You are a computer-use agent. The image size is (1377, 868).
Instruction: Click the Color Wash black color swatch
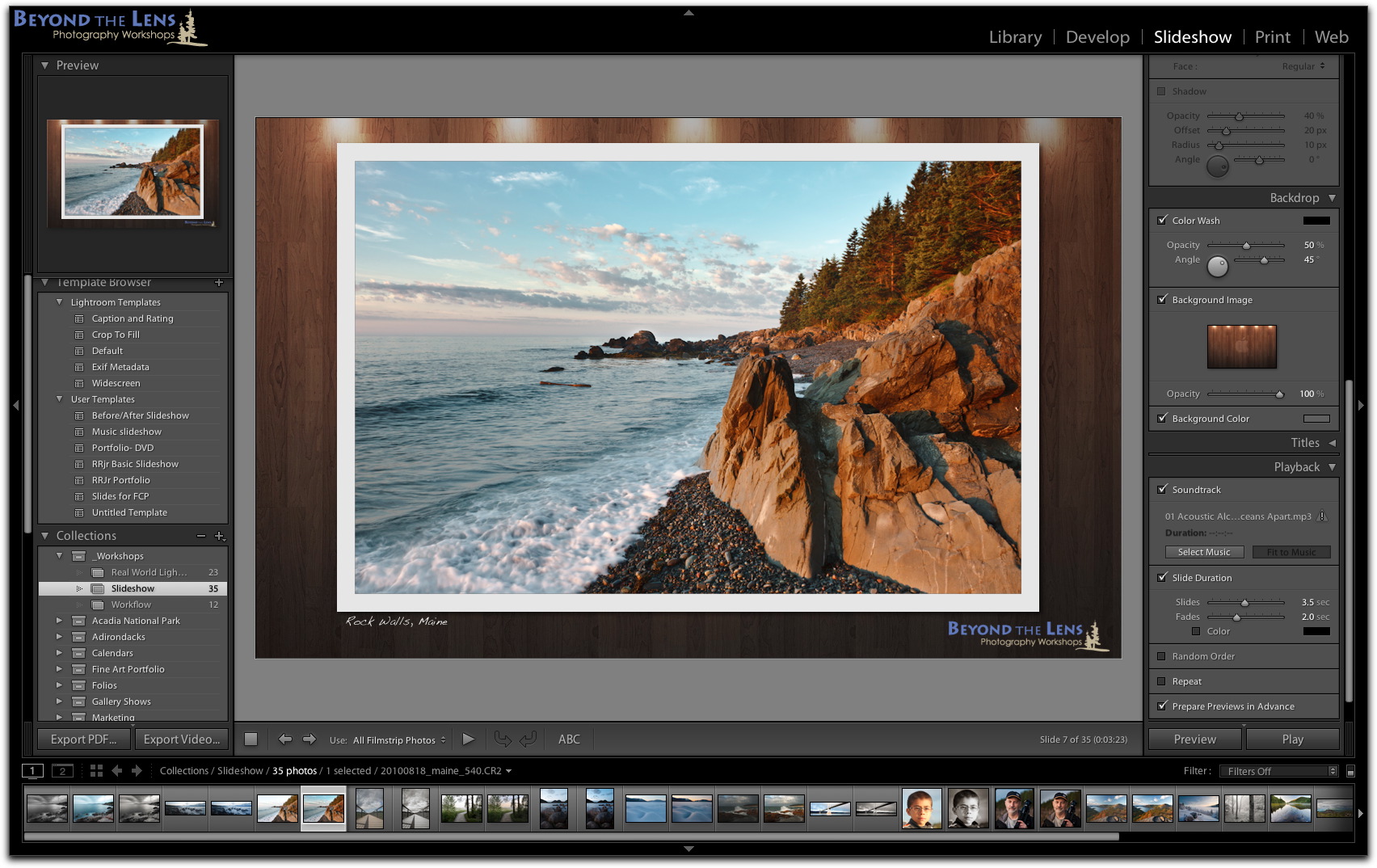point(1316,221)
